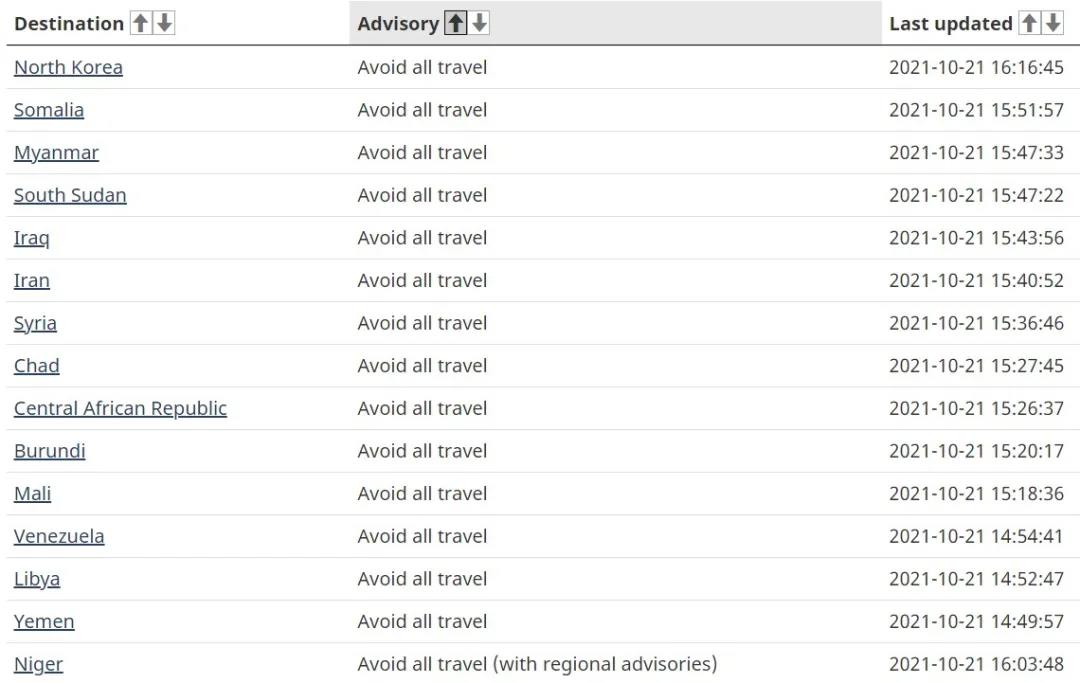This screenshot has height=683, width=1080.
Task: Go to the Iraq advisory page
Action: 32,238
